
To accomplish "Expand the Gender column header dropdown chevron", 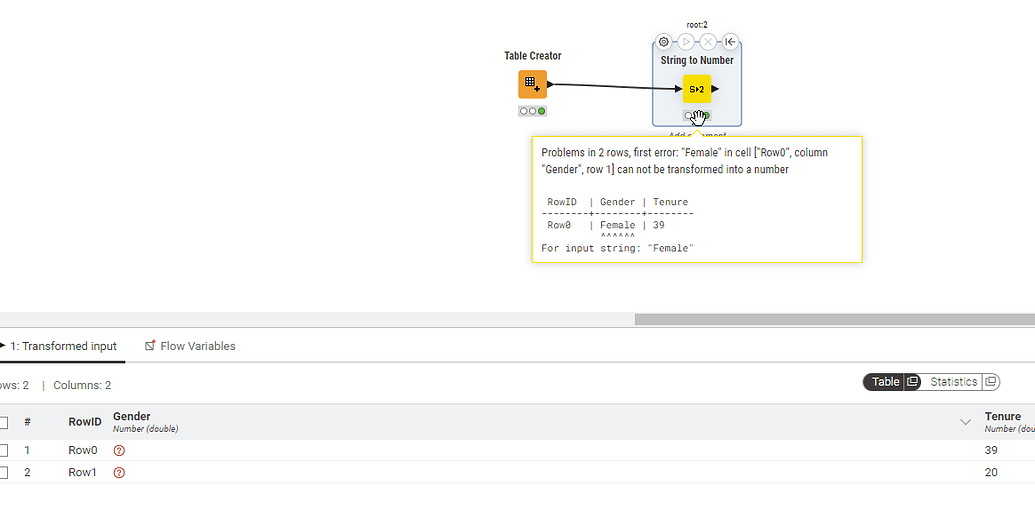I will click(965, 423).
